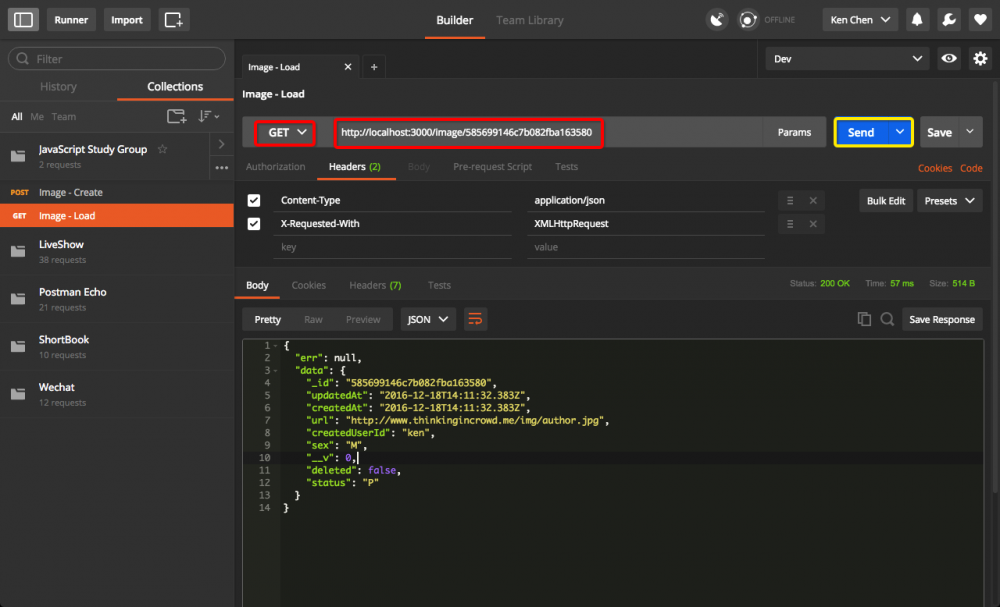Click the heart icon in the header

pyautogui.click(x=979, y=19)
